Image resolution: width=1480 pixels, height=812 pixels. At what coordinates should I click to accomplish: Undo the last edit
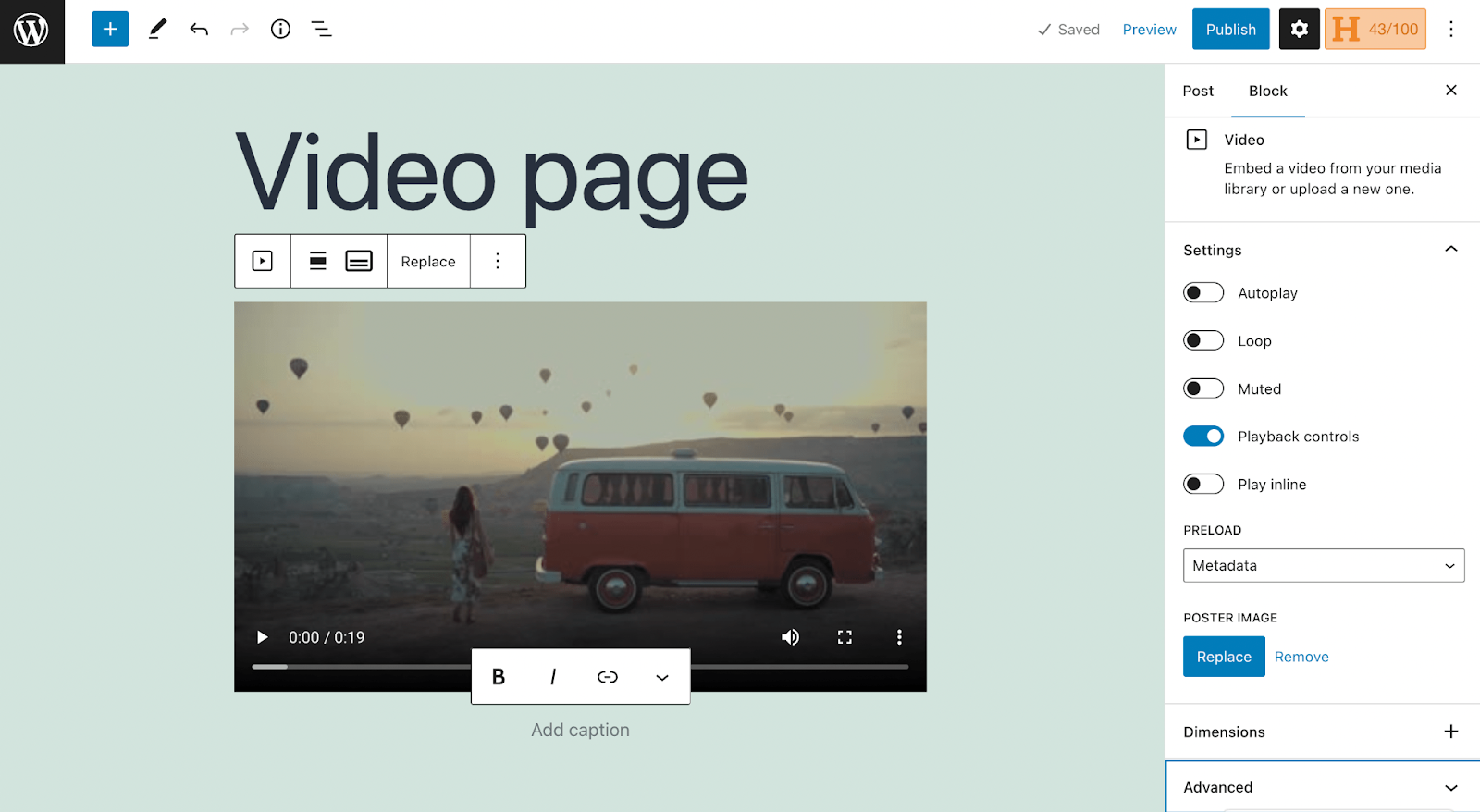(199, 30)
